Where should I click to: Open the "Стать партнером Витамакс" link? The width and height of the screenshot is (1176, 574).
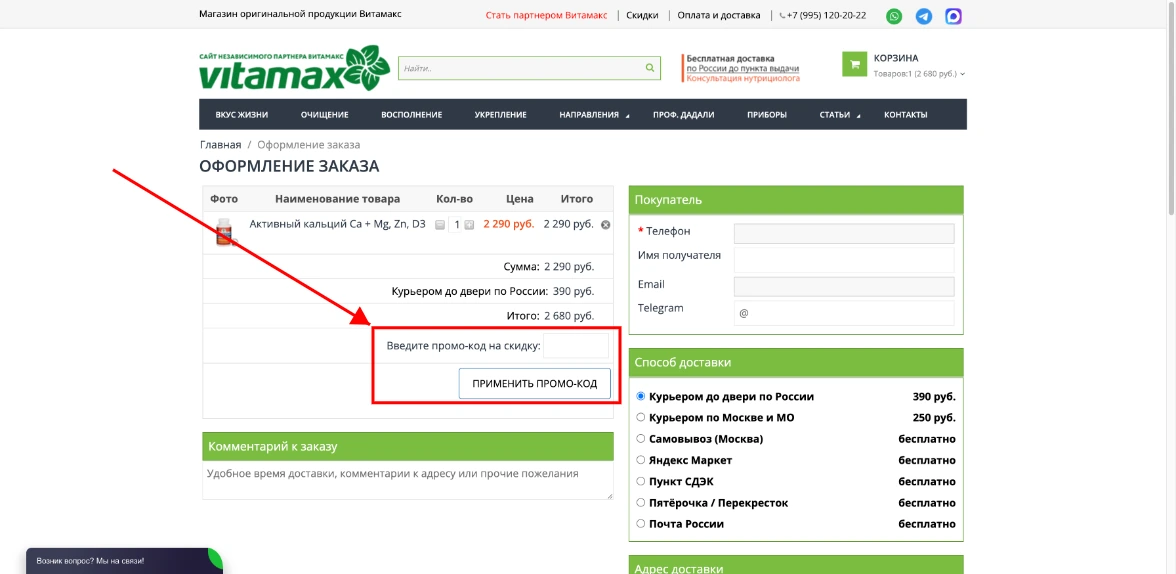click(546, 16)
